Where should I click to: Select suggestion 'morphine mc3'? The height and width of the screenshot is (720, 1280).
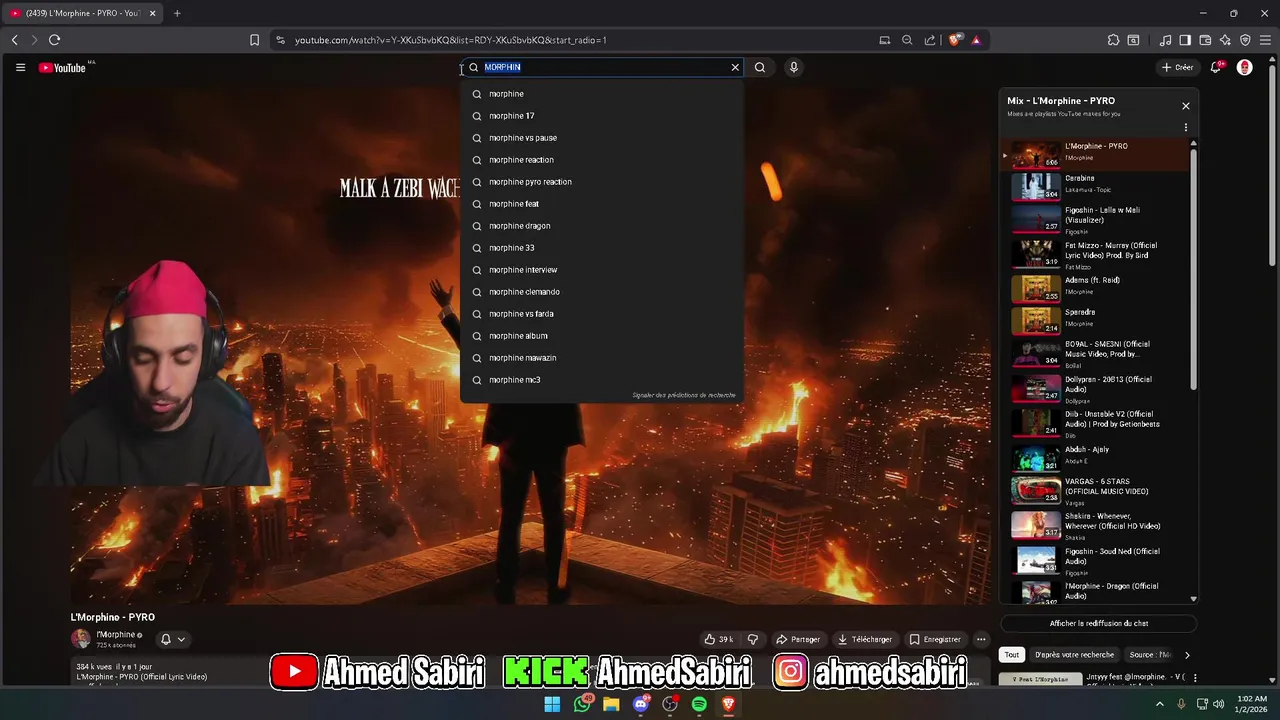pyautogui.click(x=601, y=380)
